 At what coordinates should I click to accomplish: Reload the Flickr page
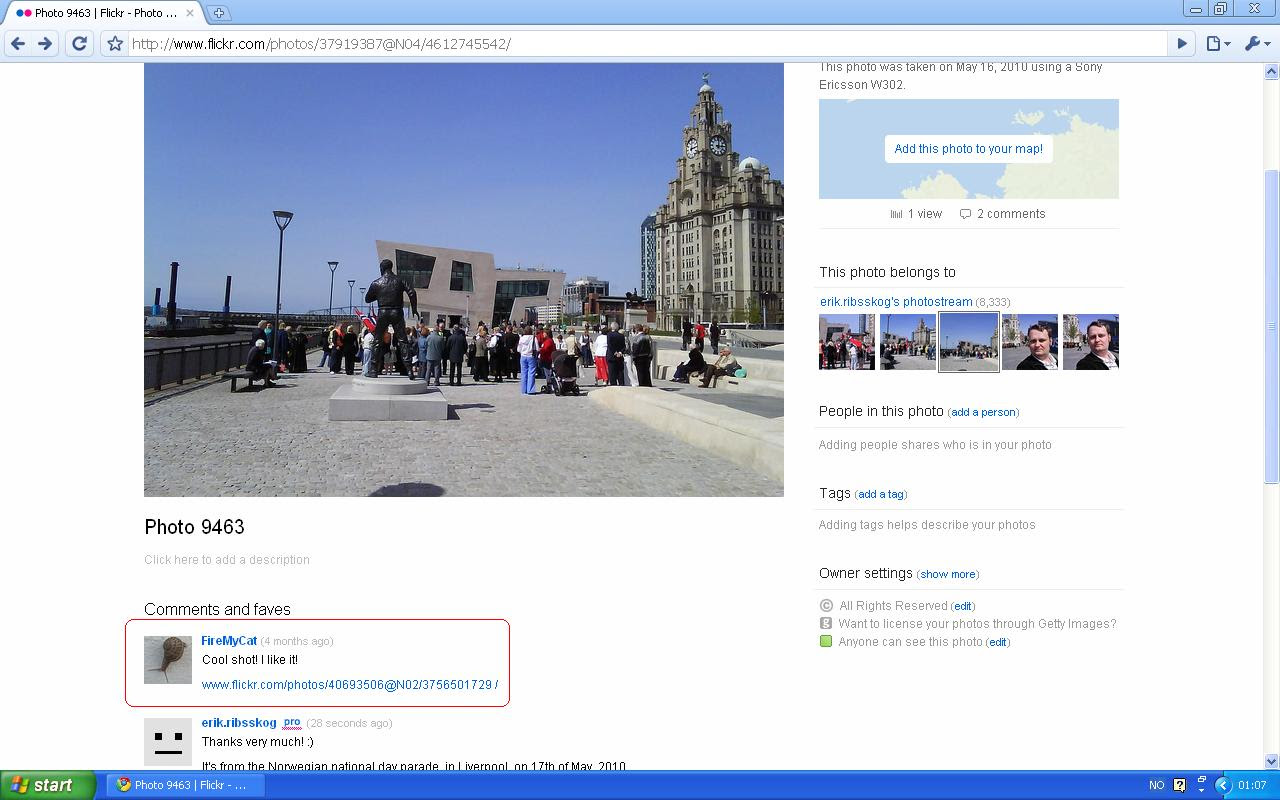80,43
